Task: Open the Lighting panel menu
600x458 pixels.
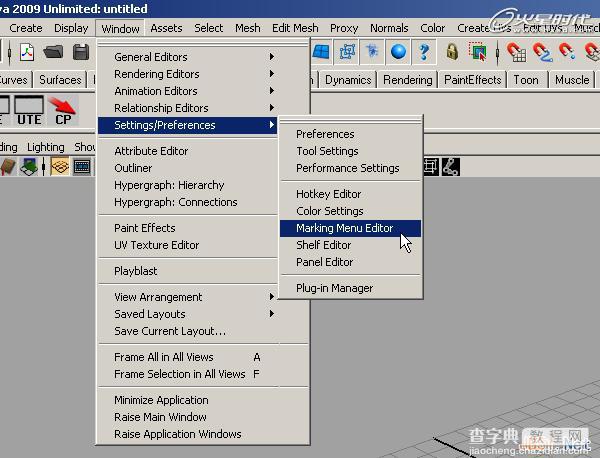Action: tap(46, 147)
